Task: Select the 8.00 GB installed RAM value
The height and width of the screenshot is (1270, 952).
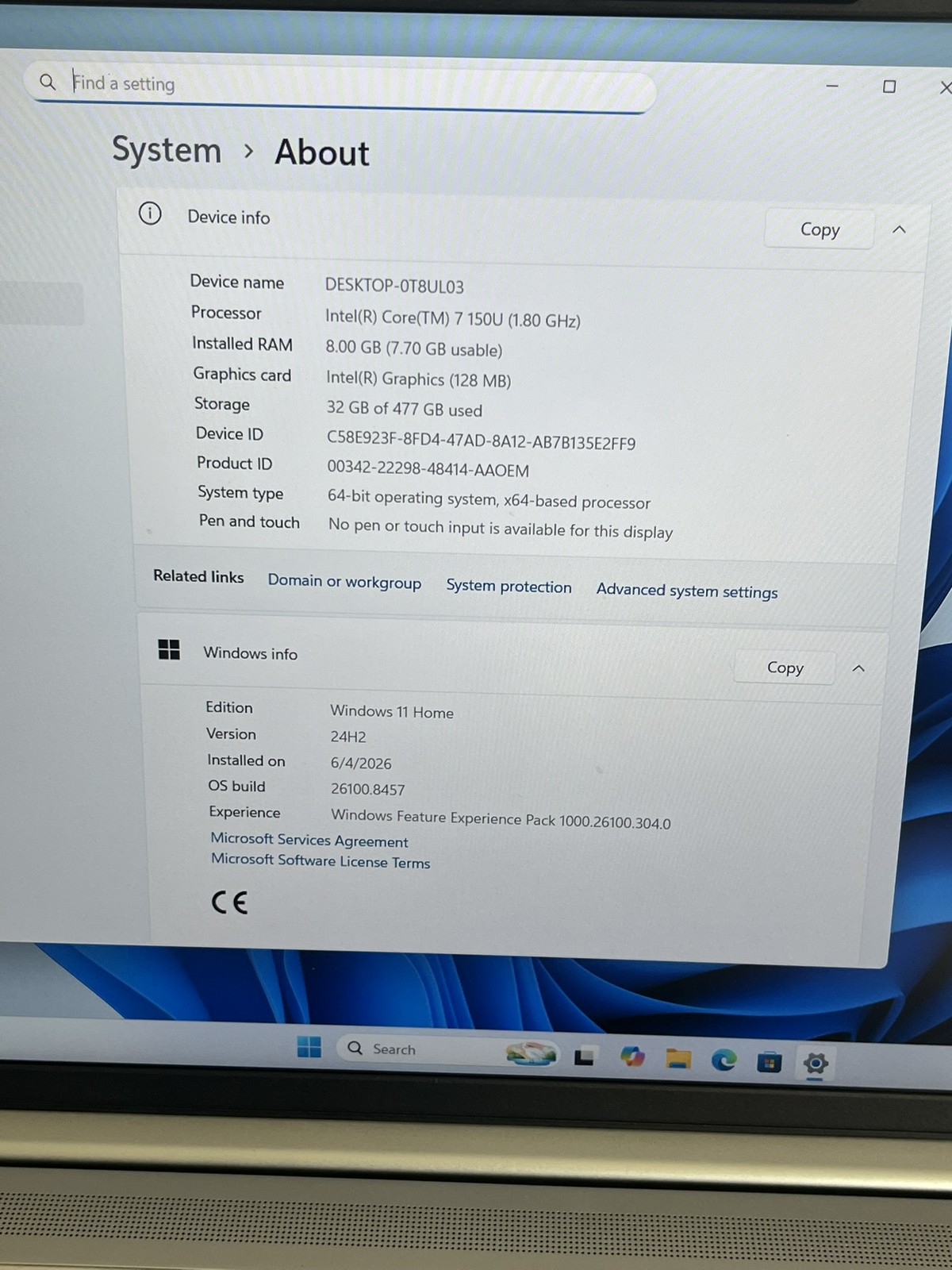Action: [x=414, y=349]
